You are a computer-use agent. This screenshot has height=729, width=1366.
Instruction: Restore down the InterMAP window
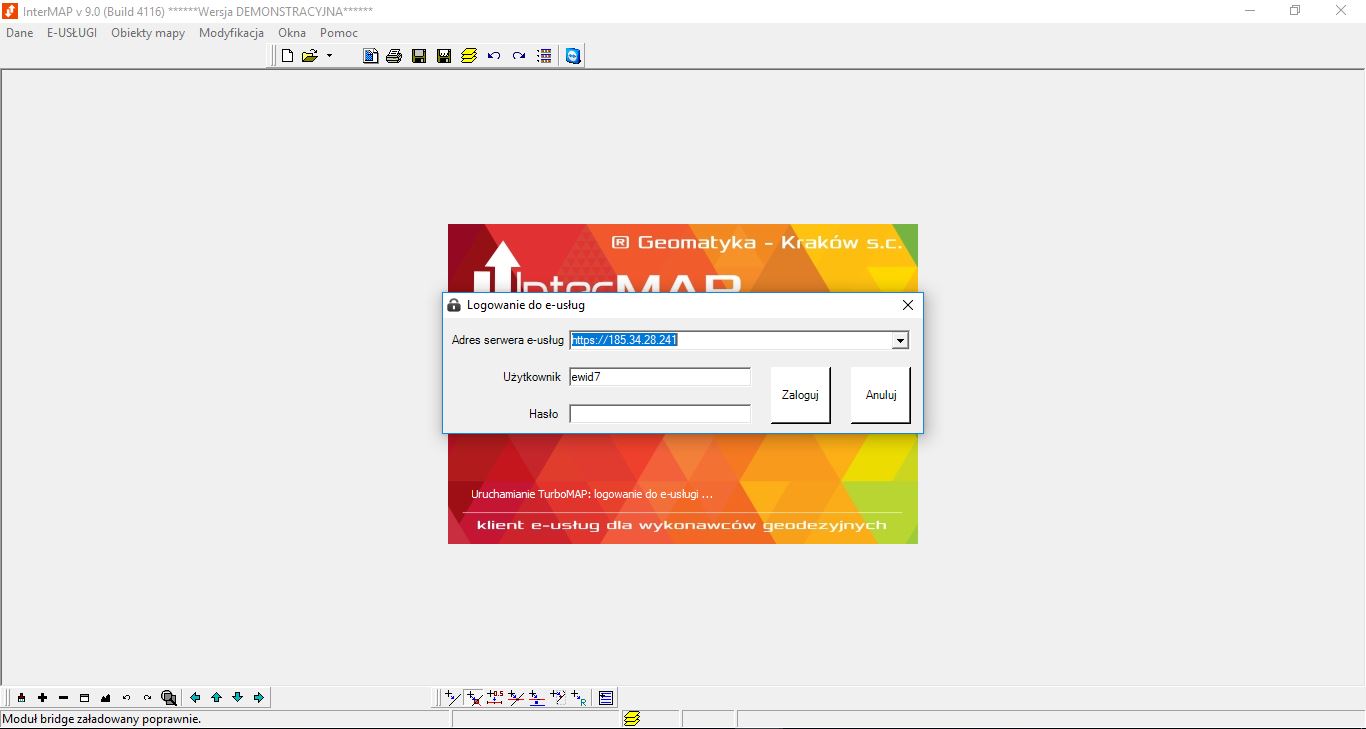pyautogui.click(x=1295, y=11)
